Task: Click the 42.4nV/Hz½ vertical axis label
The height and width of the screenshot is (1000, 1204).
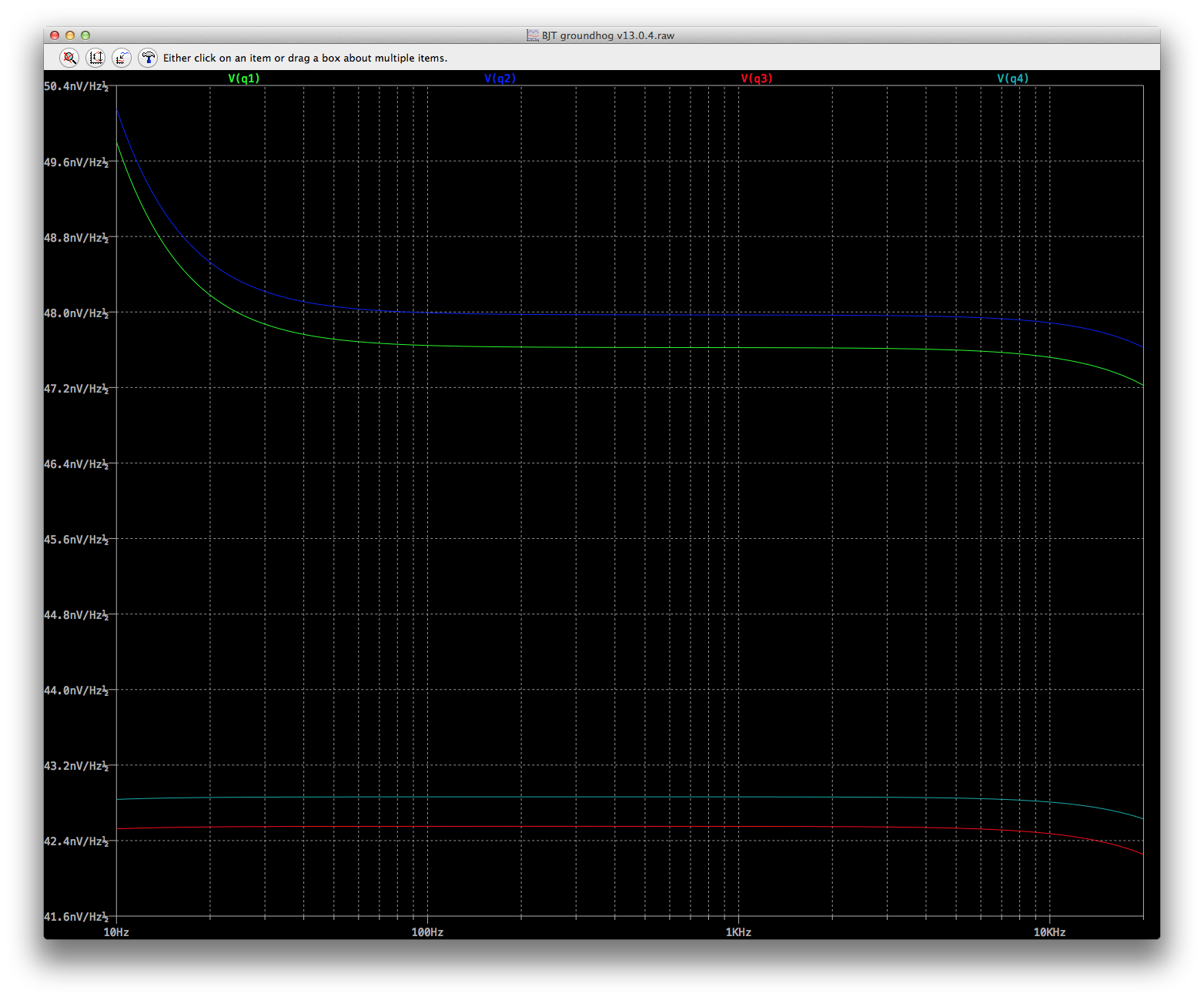Action: 76,841
